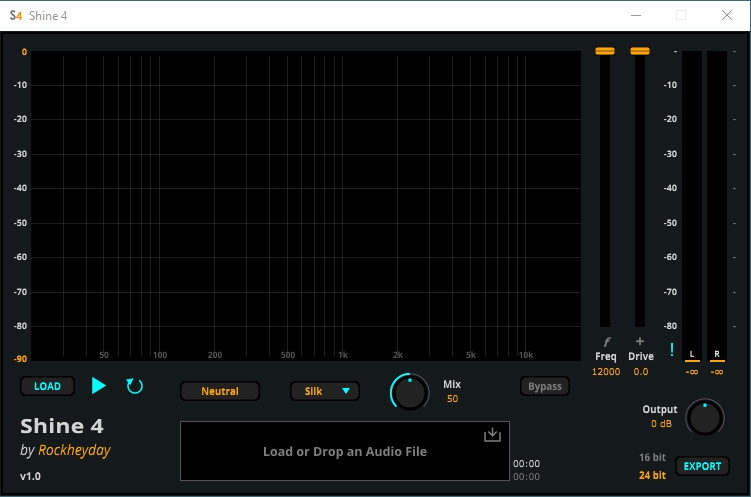Click the Neutral preset button
The height and width of the screenshot is (497, 751).
point(220,391)
